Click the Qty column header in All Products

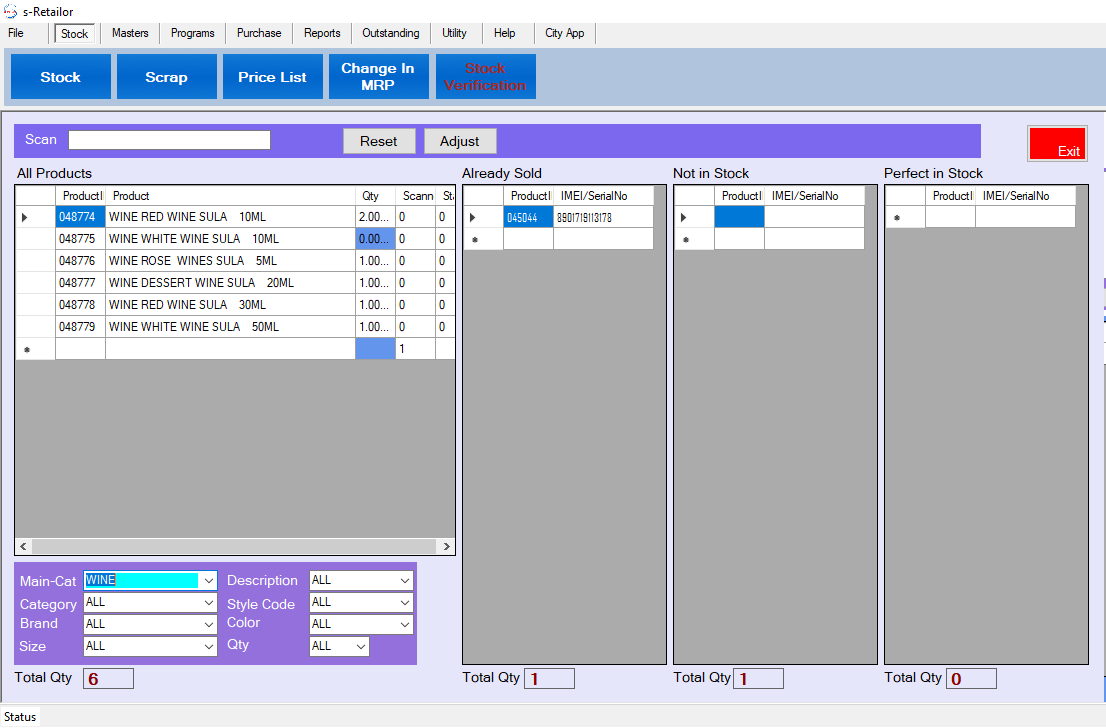pos(371,196)
